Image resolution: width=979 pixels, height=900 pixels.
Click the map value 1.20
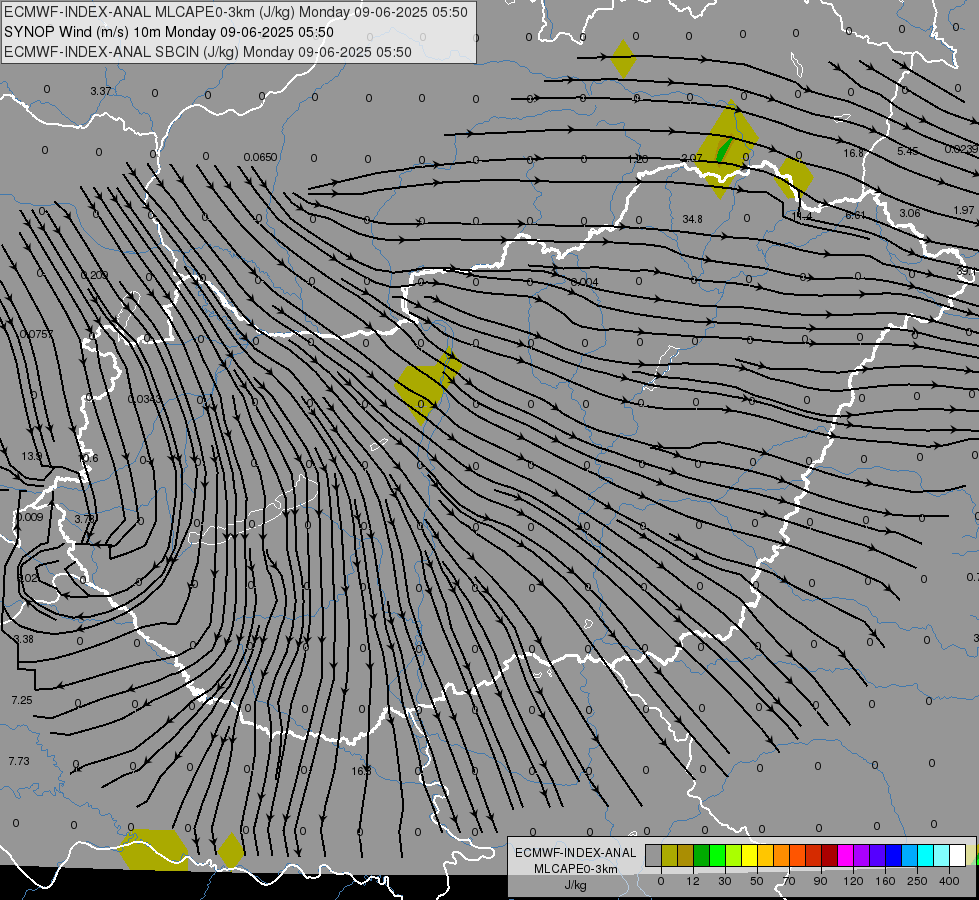coord(637,159)
